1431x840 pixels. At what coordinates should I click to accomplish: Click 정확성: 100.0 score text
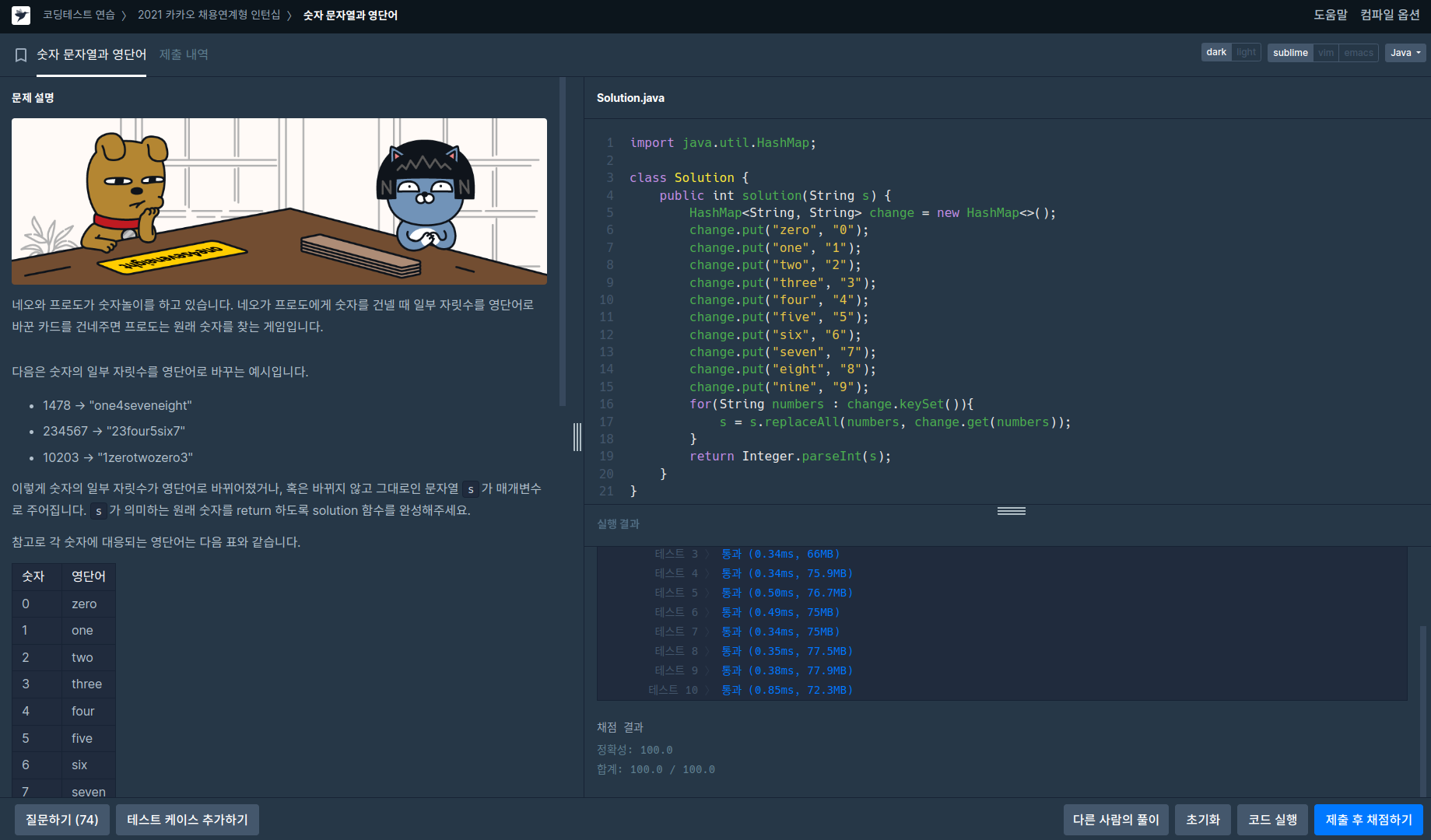634,750
